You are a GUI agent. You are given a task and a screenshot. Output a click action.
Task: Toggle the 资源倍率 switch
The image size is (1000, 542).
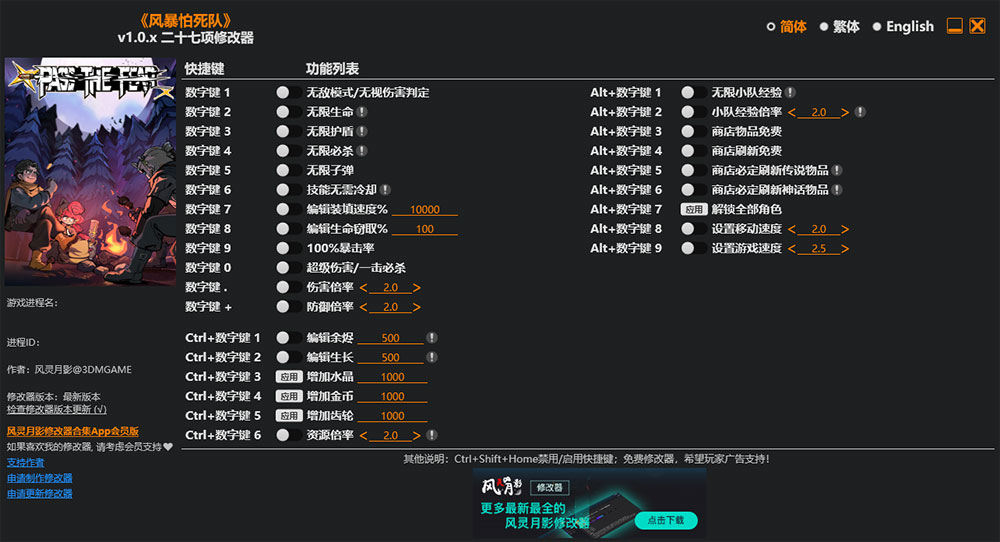288,435
